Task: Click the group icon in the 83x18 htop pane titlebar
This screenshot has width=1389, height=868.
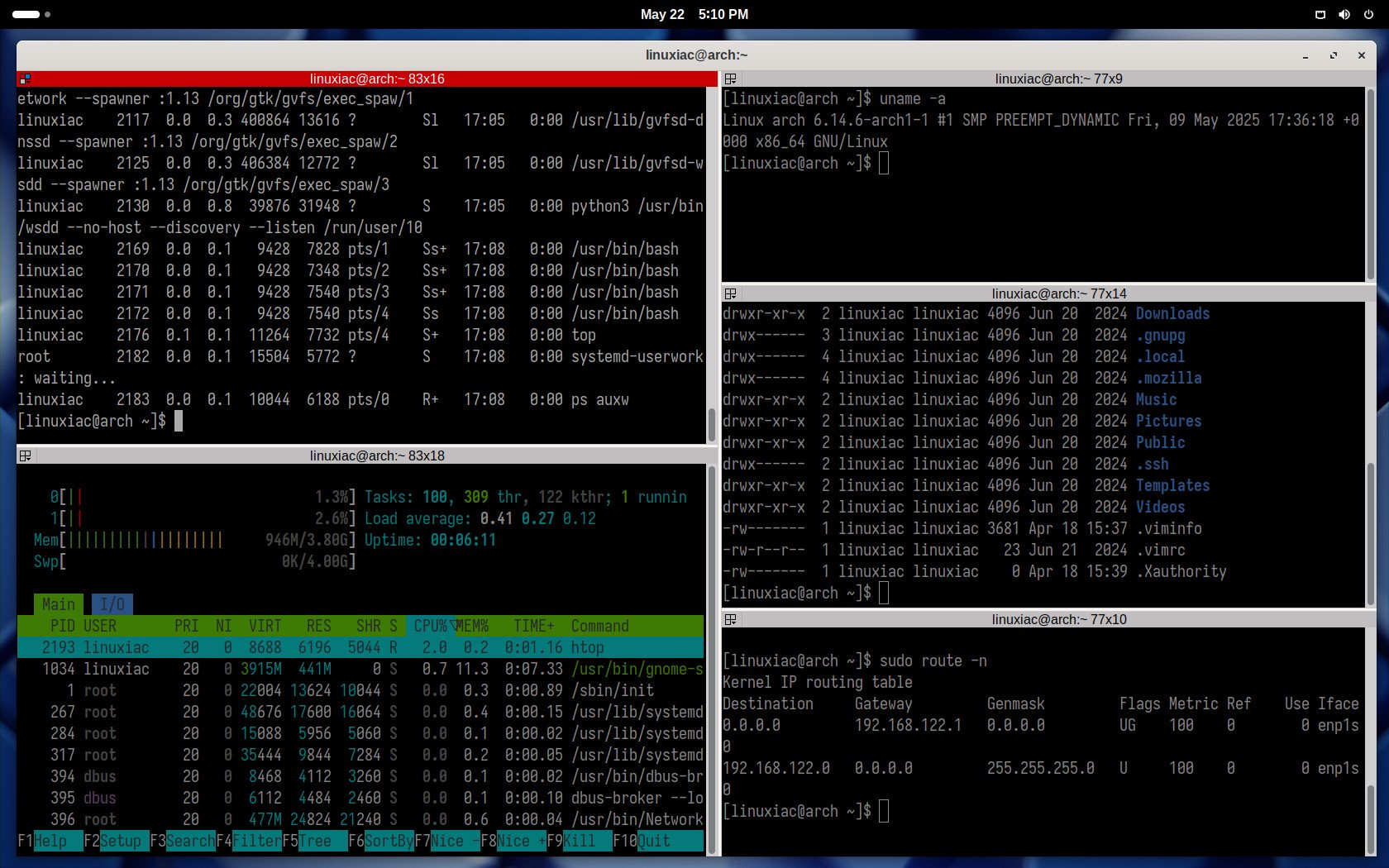Action: click(x=25, y=456)
